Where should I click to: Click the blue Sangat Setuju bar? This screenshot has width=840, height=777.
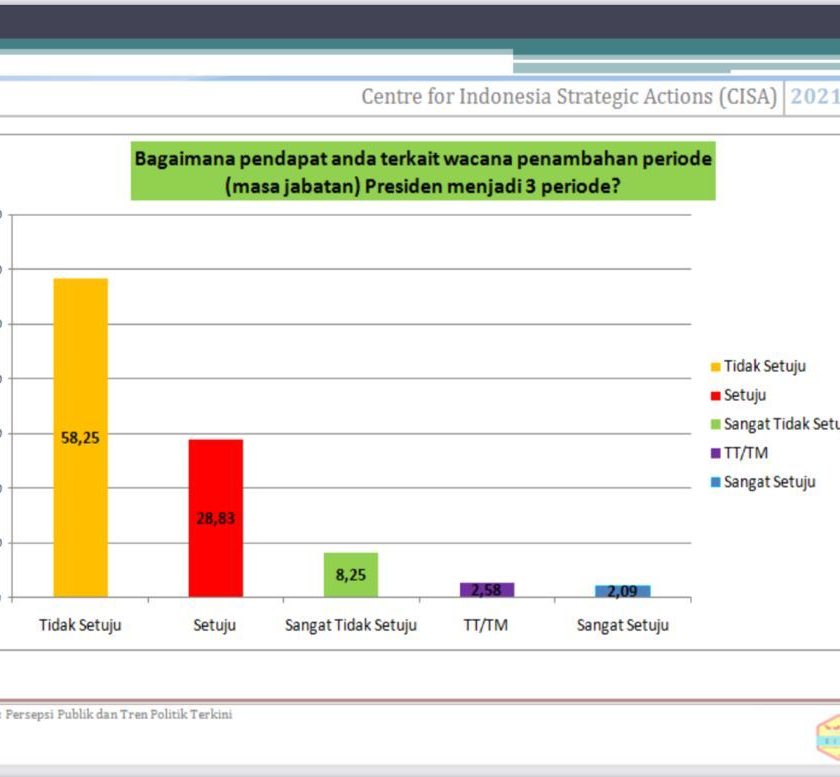(x=623, y=591)
